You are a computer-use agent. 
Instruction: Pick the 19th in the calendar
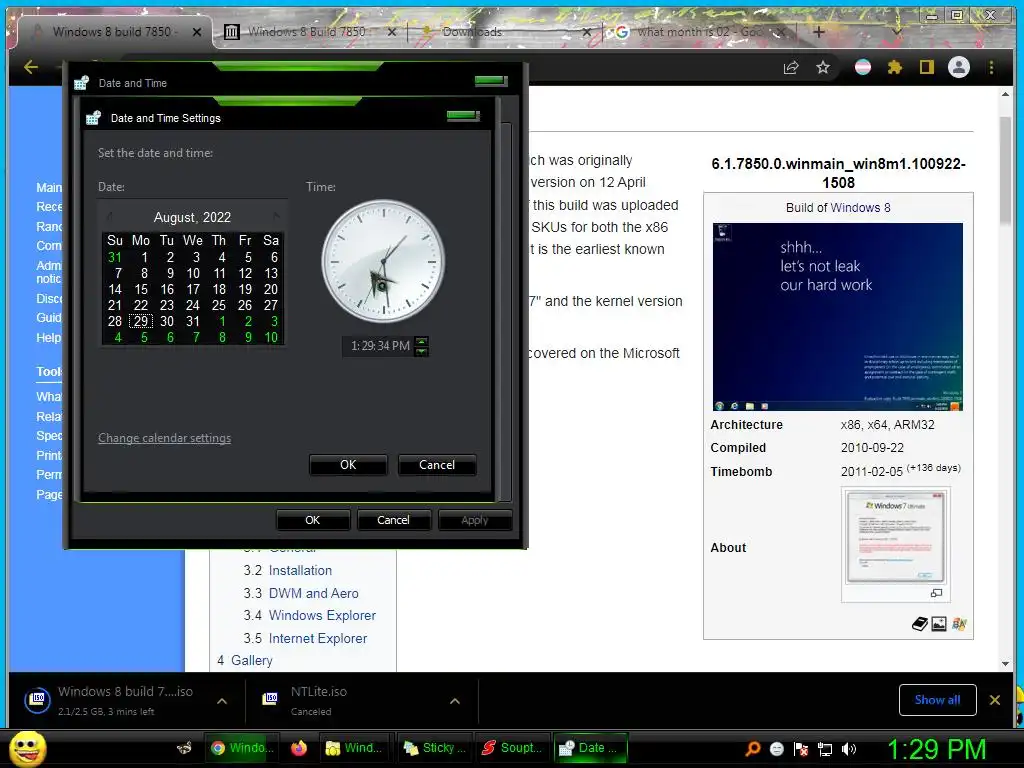pos(245,289)
